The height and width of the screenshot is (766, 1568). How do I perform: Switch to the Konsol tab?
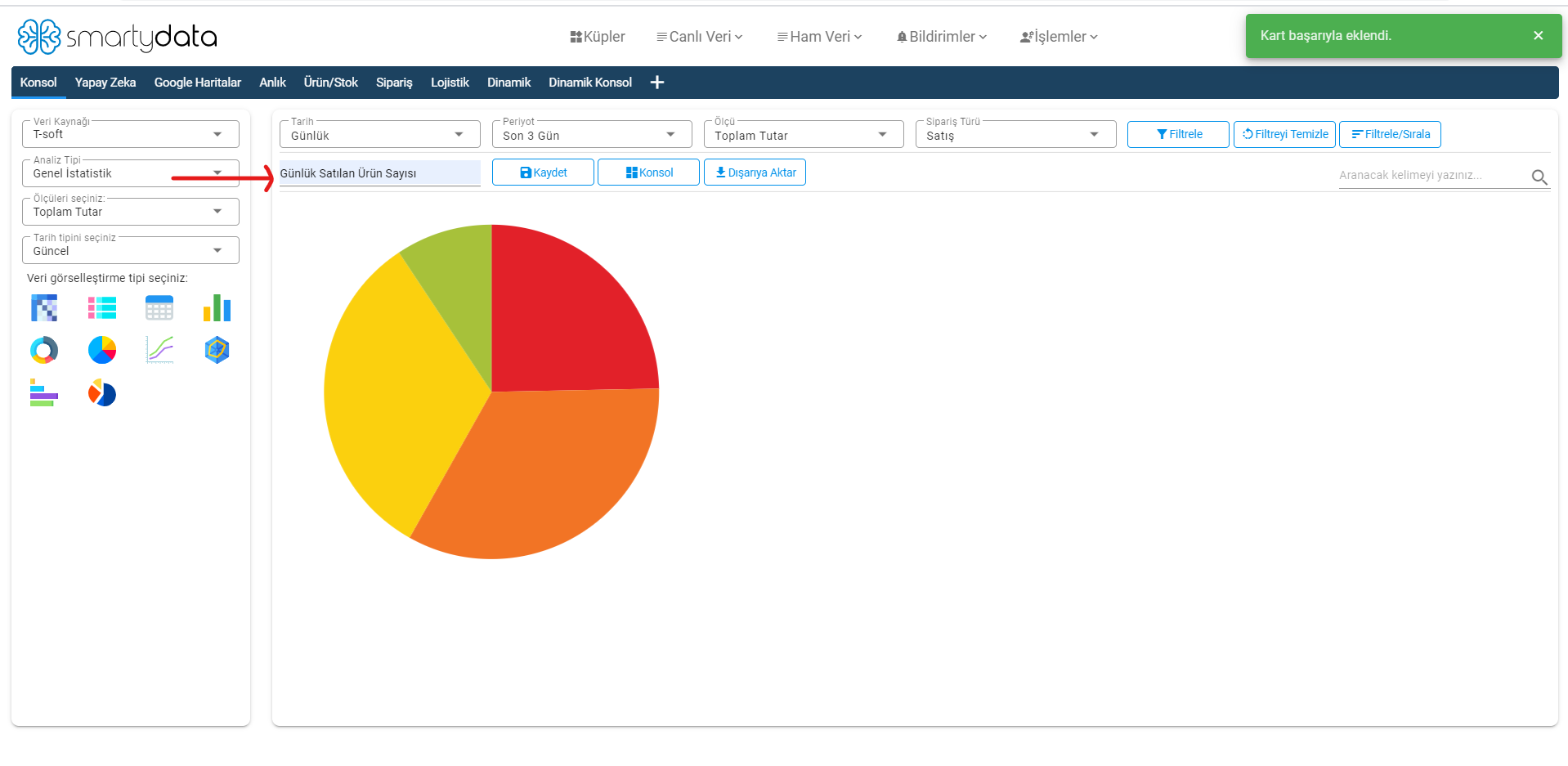38,83
